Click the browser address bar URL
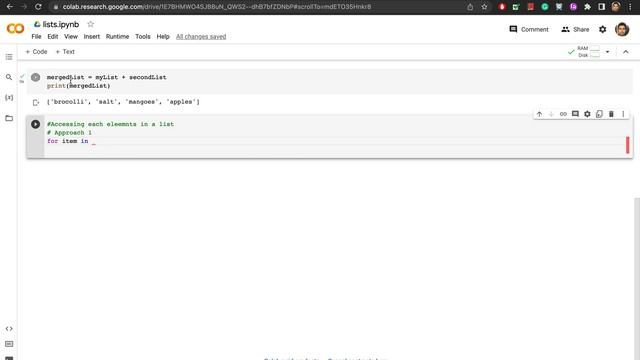Image resolution: width=640 pixels, height=360 pixels. (217, 7)
